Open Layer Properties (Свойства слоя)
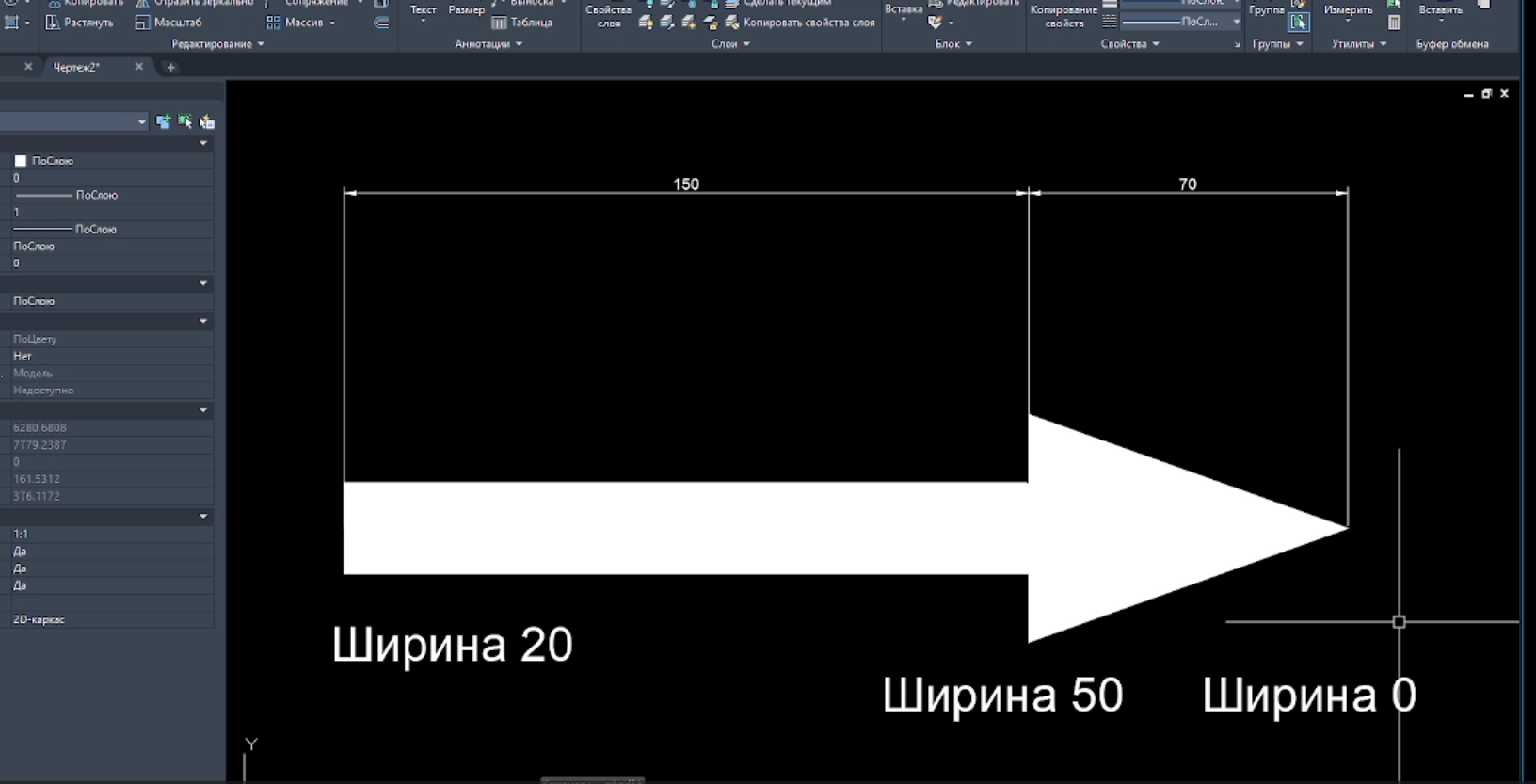Screen dimensions: 1536x784 [608, 16]
